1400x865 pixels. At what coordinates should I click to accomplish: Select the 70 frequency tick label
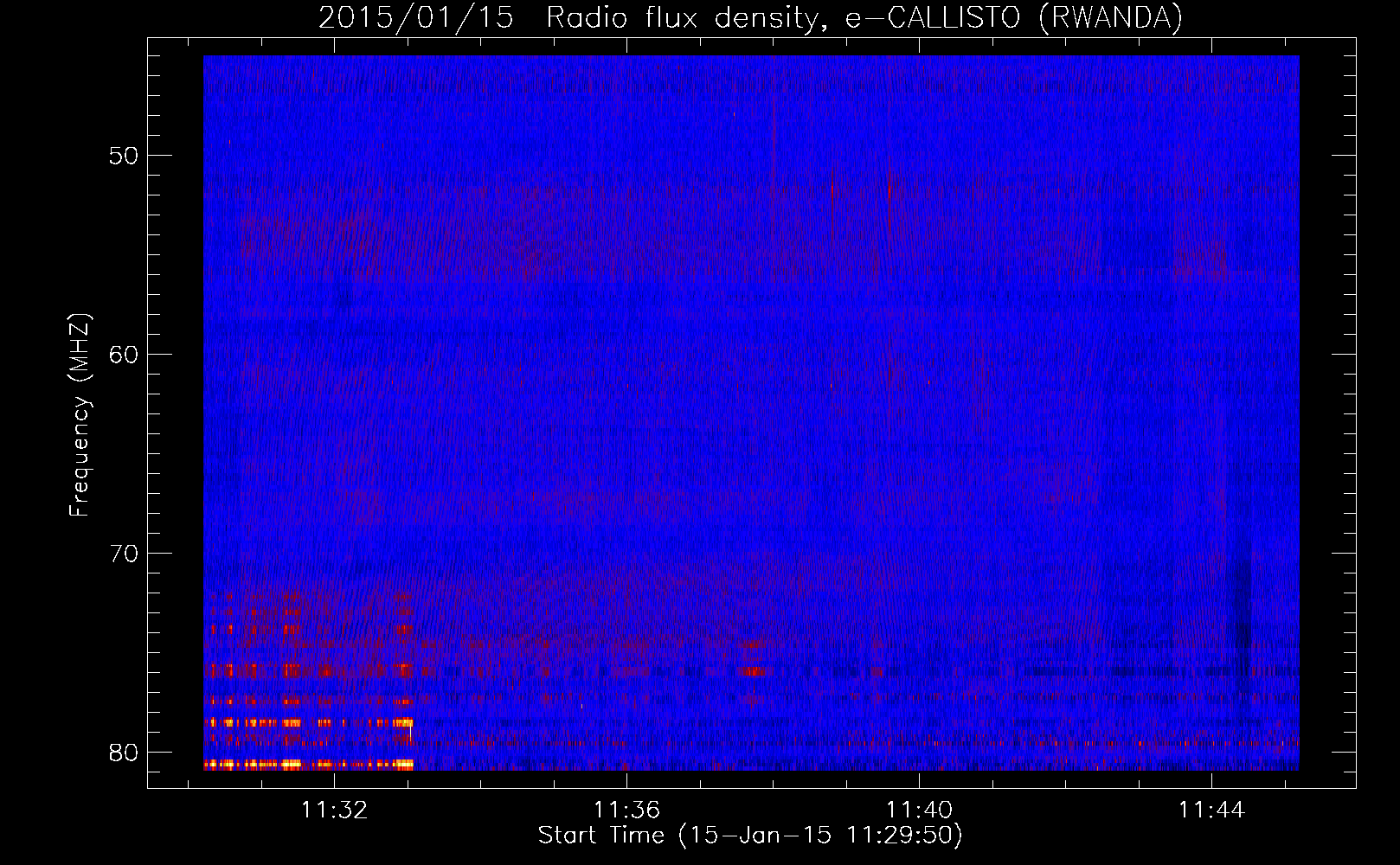pyautogui.click(x=125, y=553)
